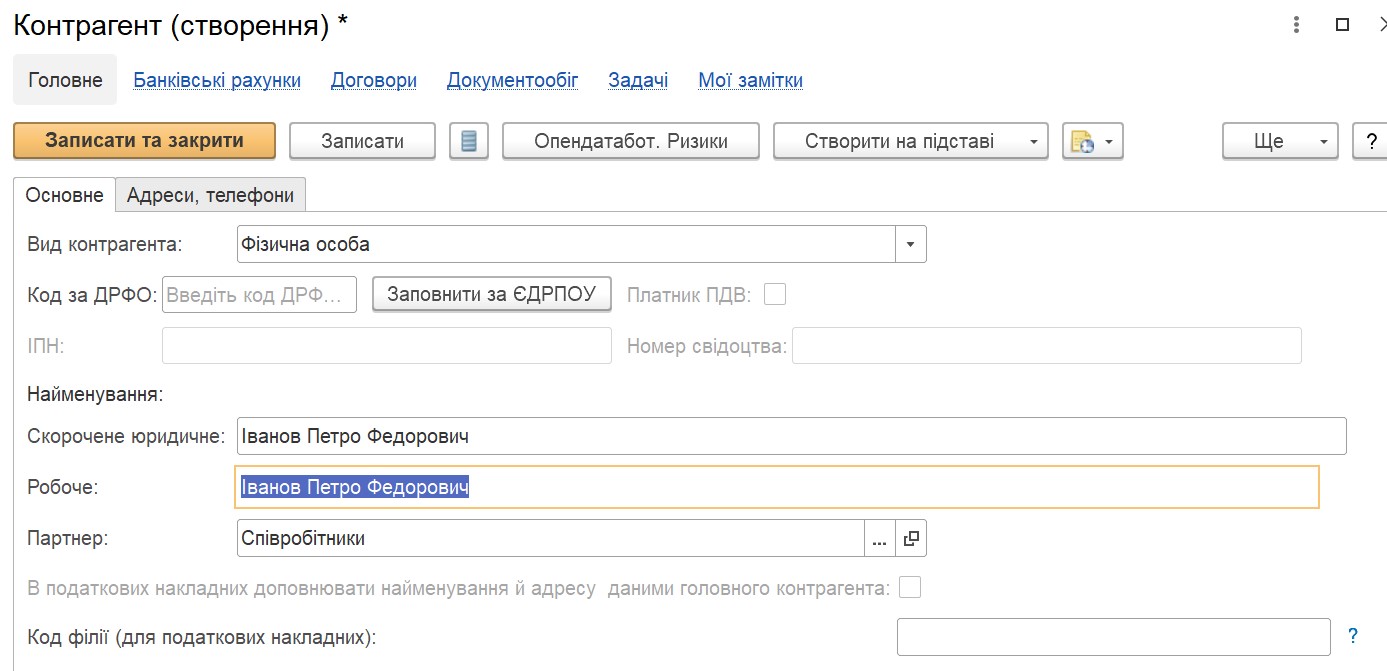Go to the Договори link
This screenshot has height=671, width=1387.
coord(374,81)
